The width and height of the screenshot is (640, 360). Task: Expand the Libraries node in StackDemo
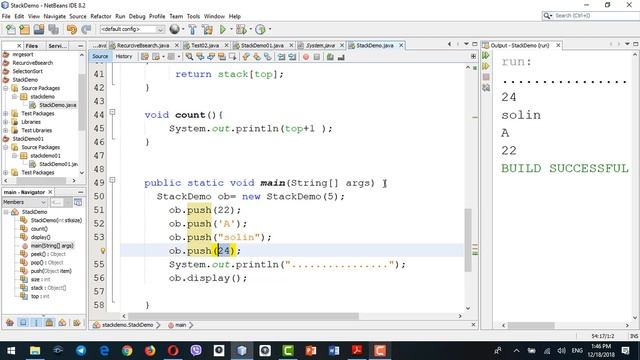point(6,122)
